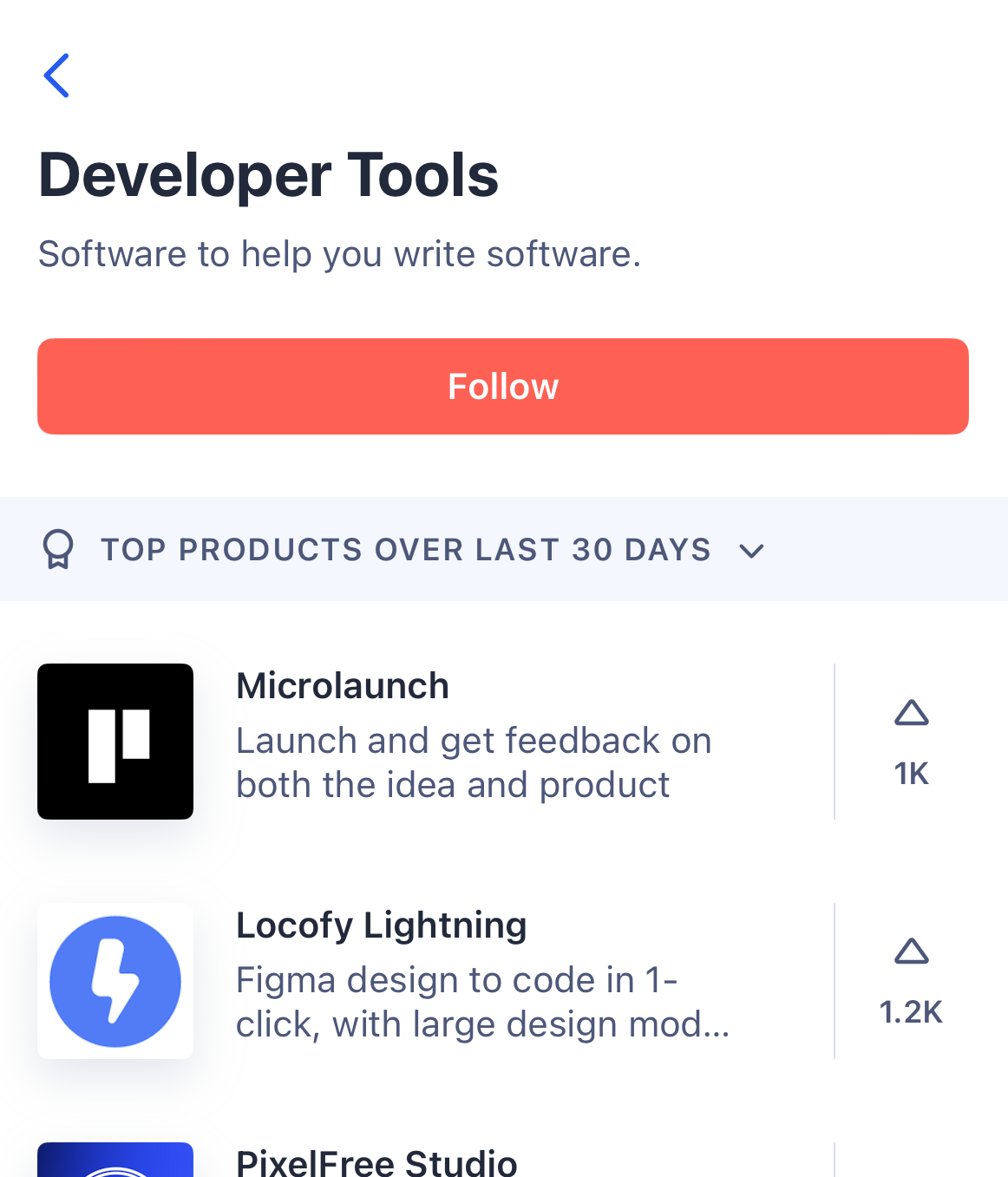Viewport: 1008px width, 1177px height.
Task: Open the Locofy Lightning title
Action: coord(382,925)
